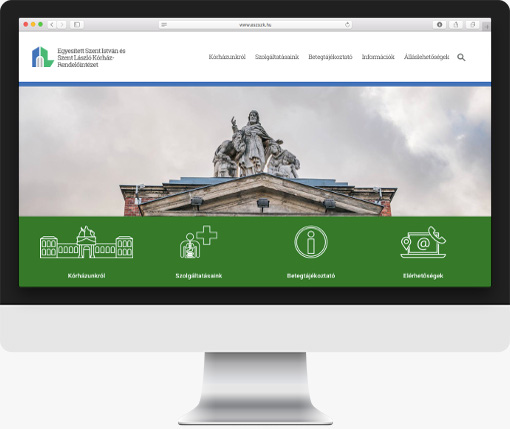Screen dimensions: 510x429
Task: Click the browser address bar
Action: click(255, 25)
